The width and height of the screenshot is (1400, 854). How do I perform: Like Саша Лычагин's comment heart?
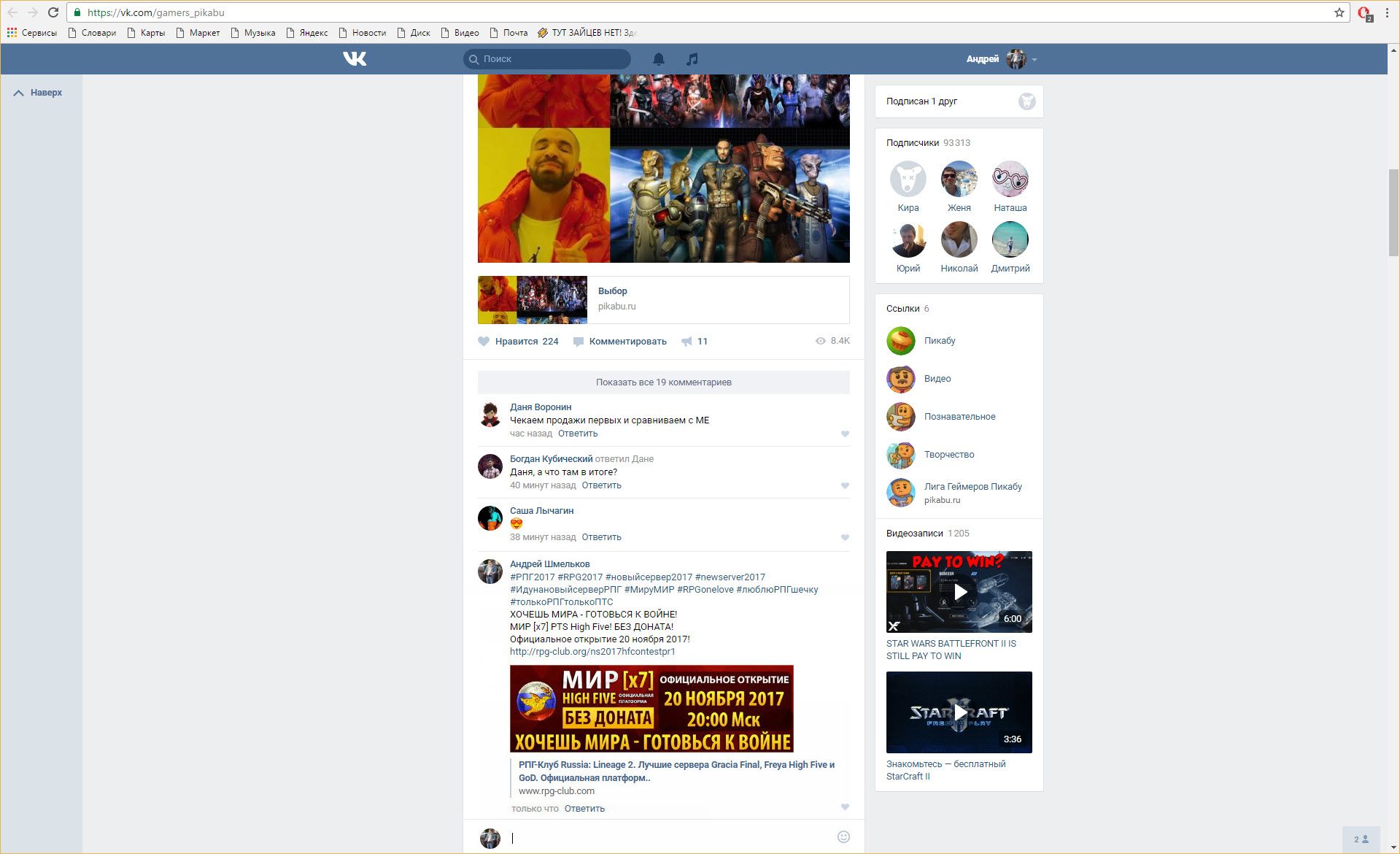(845, 537)
